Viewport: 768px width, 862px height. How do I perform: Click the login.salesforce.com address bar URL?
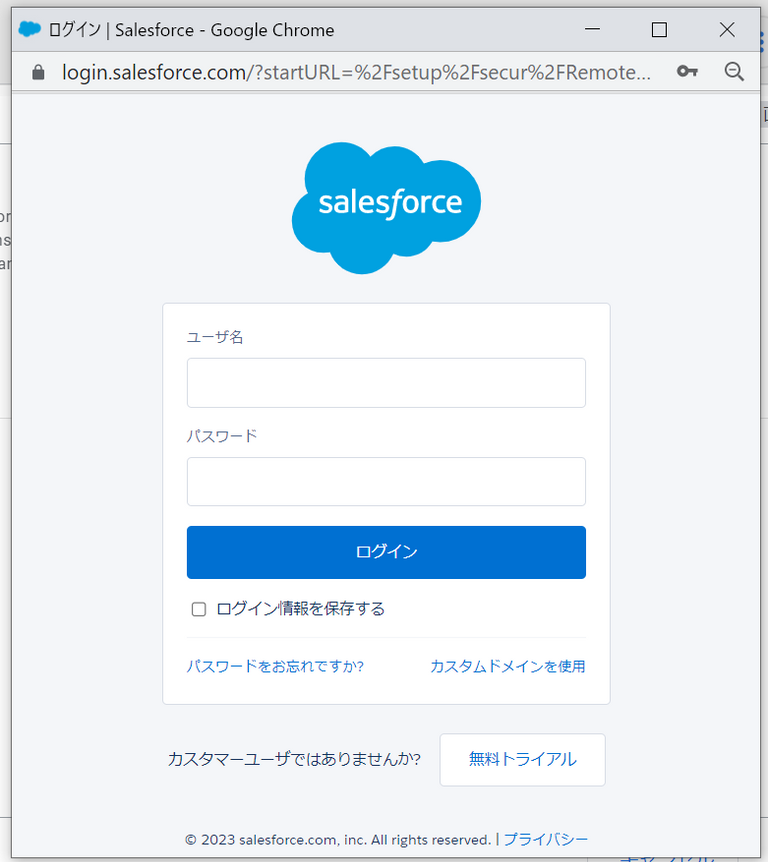pyautogui.click(x=356, y=72)
